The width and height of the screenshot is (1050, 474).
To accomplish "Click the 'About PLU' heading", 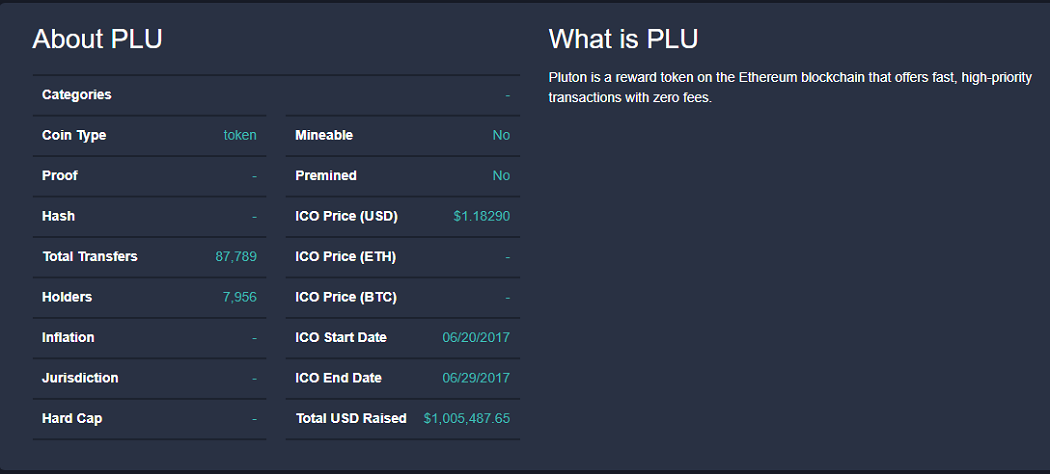I will point(97,39).
